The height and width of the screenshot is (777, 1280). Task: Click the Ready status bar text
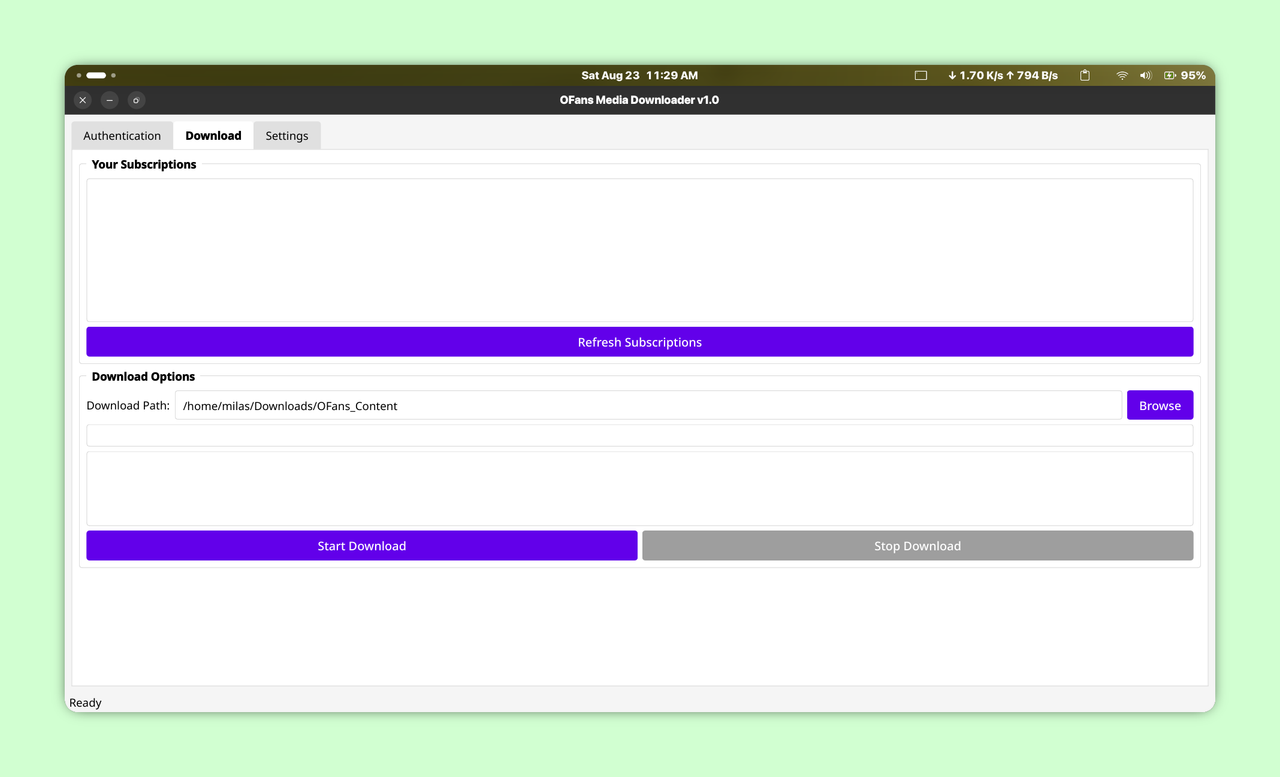click(85, 703)
